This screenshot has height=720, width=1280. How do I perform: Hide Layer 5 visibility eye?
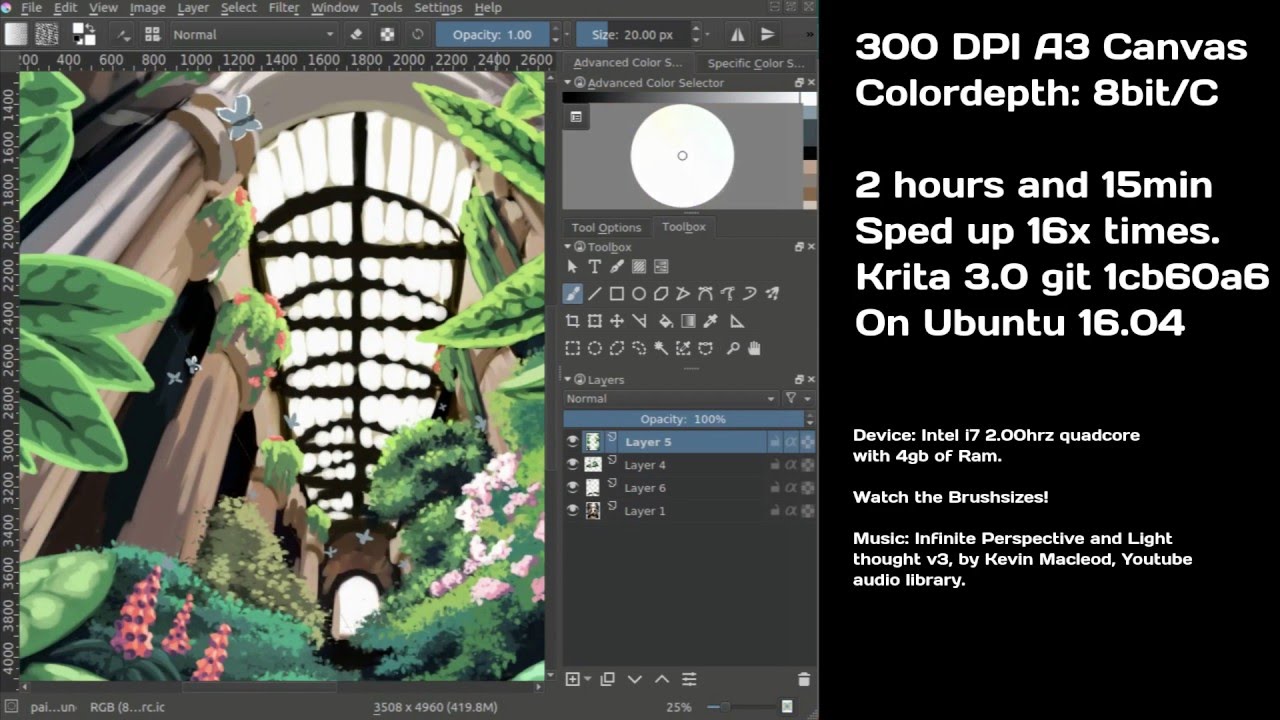573,441
